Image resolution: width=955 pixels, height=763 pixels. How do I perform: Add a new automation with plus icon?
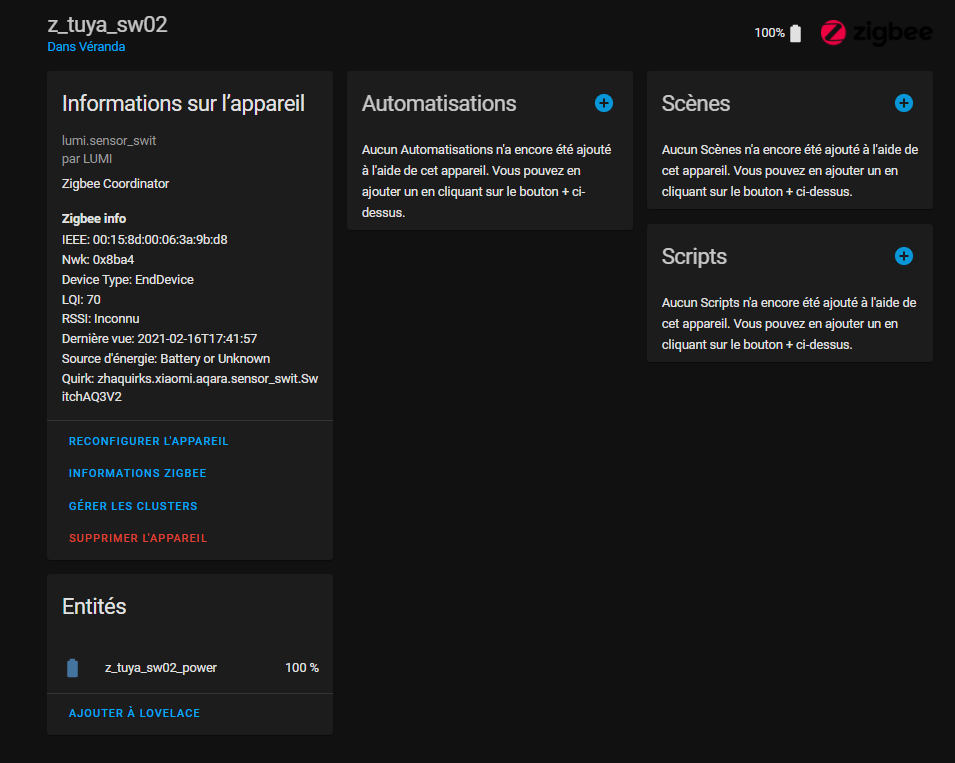click(604, 103)
